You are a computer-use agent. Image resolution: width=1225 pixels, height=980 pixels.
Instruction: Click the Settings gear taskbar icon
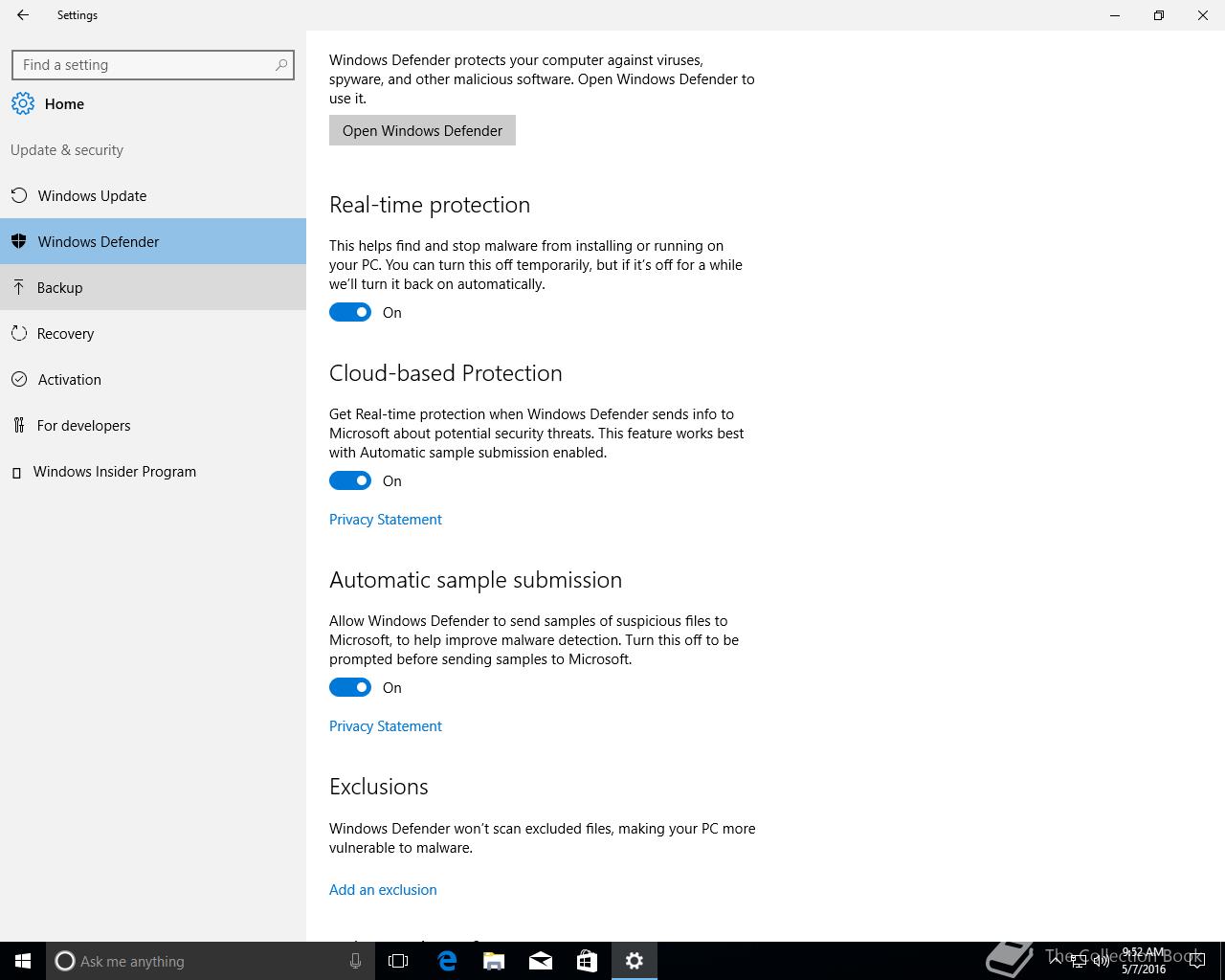coord(635,961)
